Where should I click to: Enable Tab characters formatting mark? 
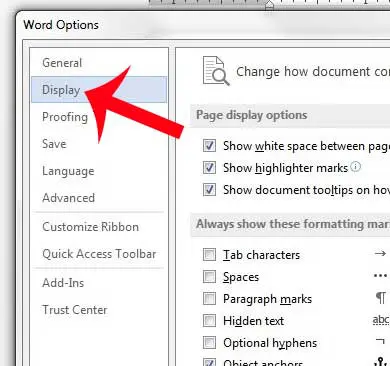pyautogui.click(x=209, y=255)
